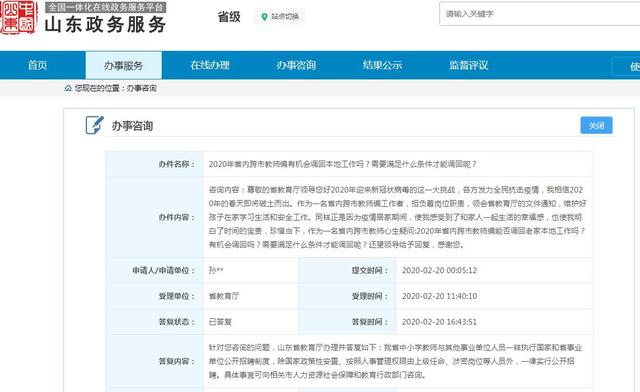Click the 省级 level label
Image resolution: width=640 pixels, height=392 pixels.
point(229,17)
